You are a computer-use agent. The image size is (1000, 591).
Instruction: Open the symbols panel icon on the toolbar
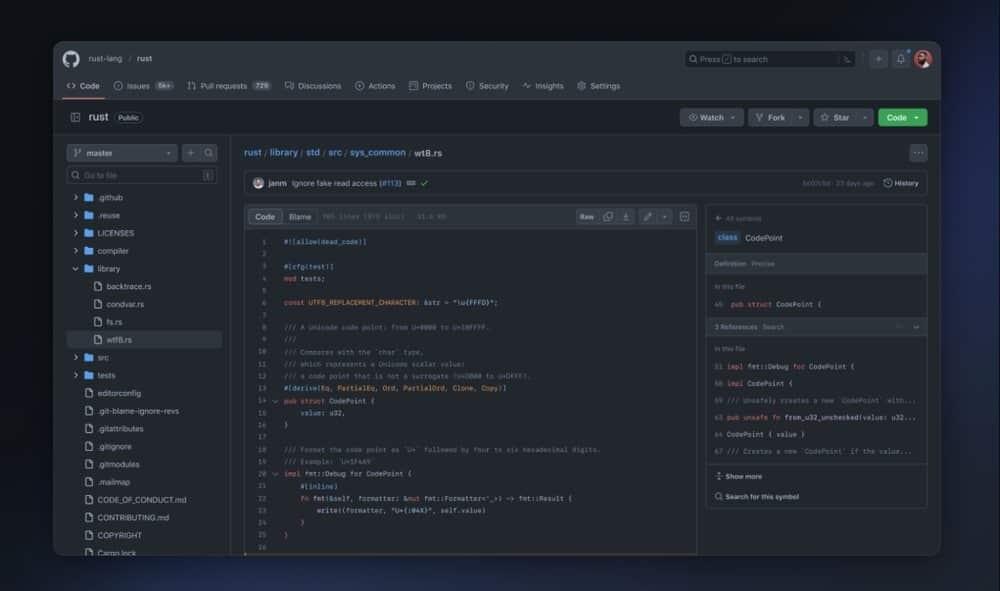pos(684,216)
